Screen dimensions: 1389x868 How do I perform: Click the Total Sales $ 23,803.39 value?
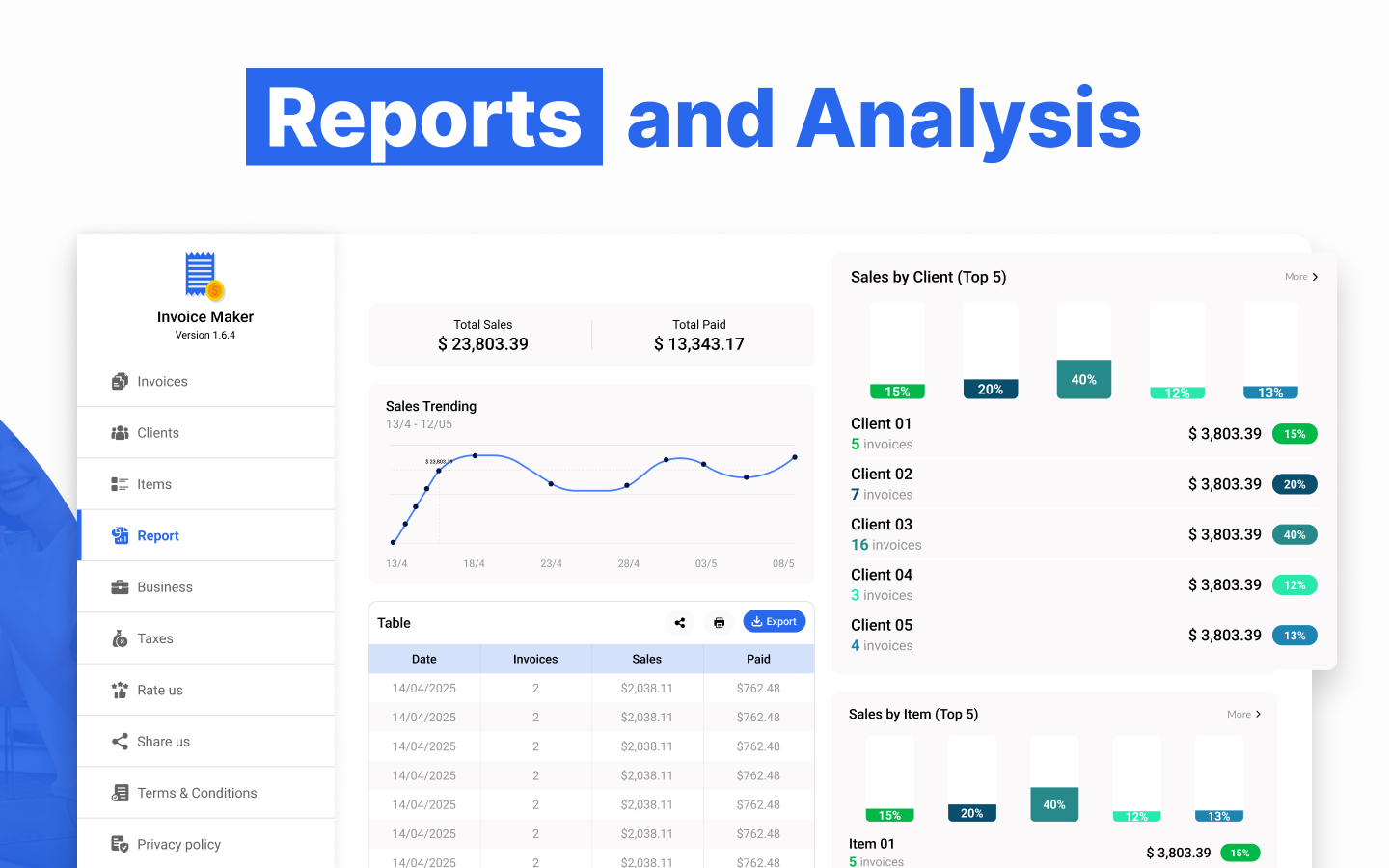coord(483,344)
